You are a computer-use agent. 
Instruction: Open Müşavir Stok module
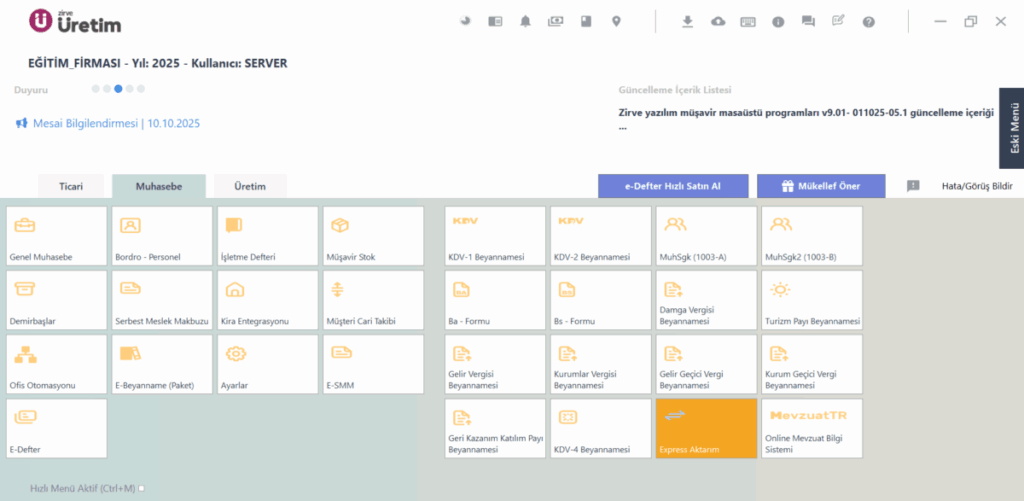[x=374, y=236]
